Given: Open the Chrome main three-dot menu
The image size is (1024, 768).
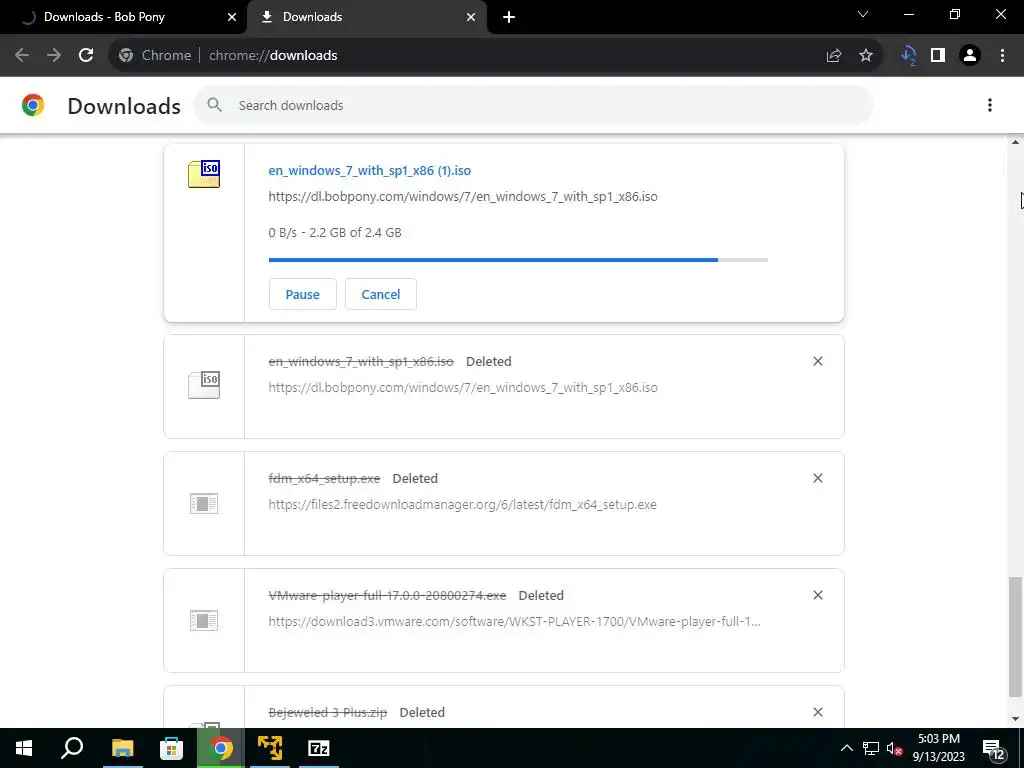Looking at the screenshot, I should click(1002, 56).
